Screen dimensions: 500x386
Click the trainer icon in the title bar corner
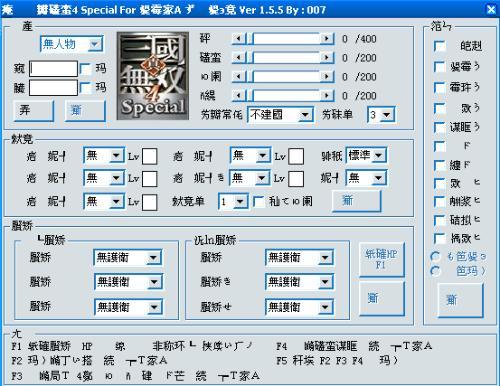[7, 9]
